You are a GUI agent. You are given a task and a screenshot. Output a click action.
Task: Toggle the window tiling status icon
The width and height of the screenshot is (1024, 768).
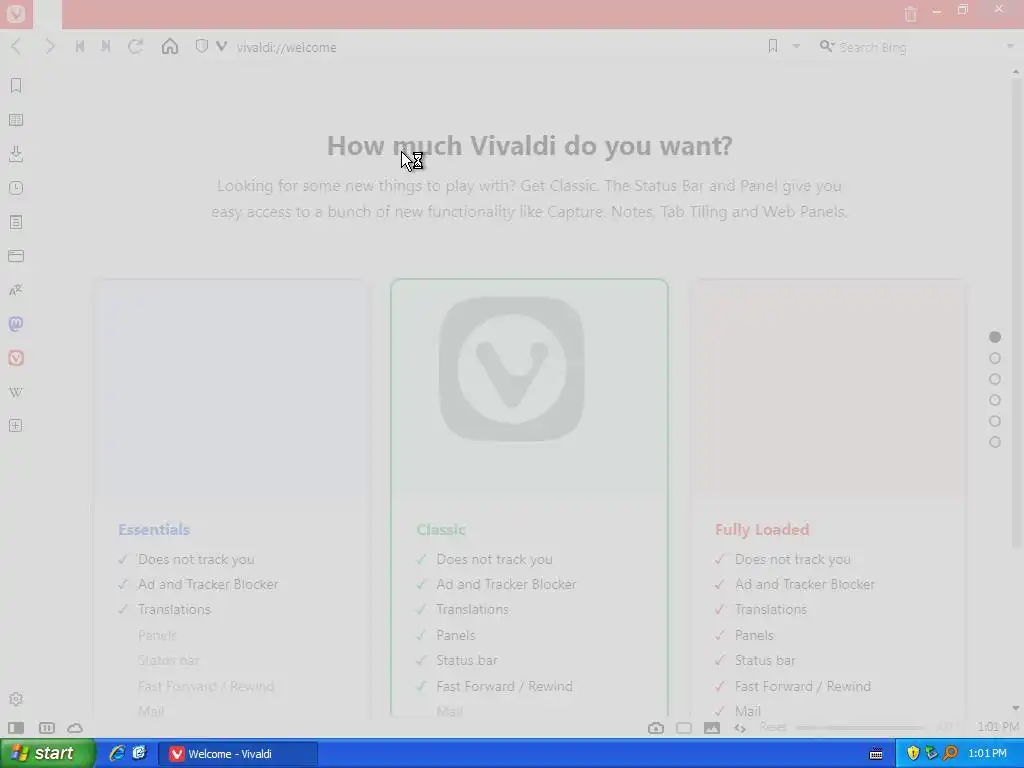[684, 728]
